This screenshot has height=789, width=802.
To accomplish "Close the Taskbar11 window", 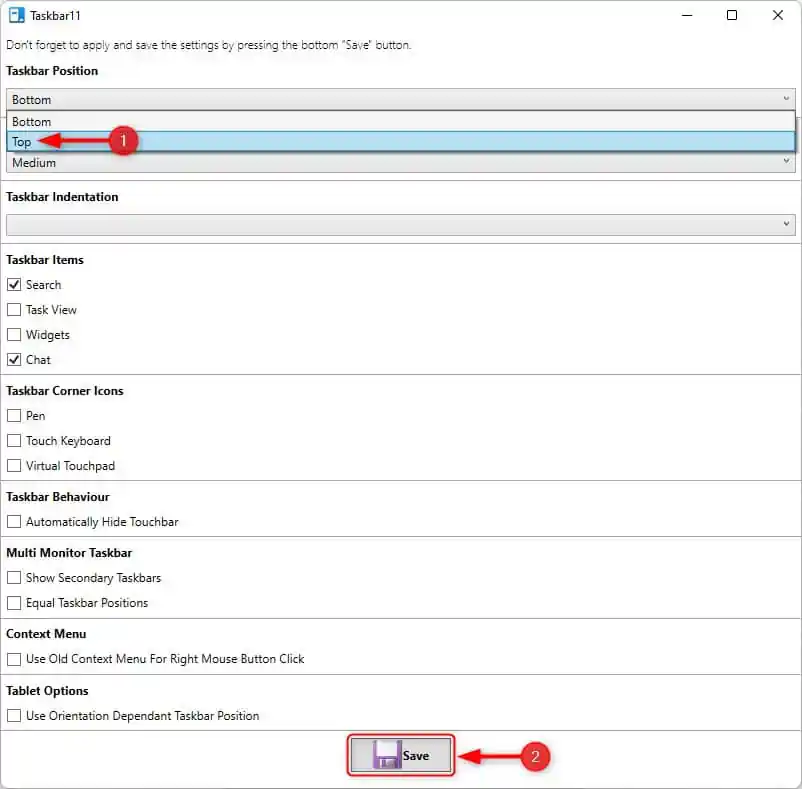I will click(x=777, y=15).
